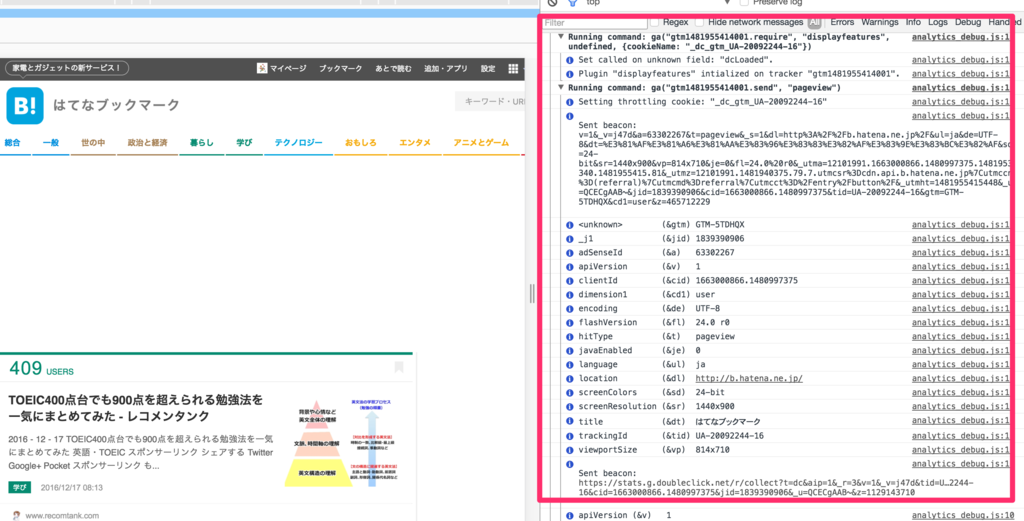The image size is (1024, 521).
Task: Click the clear console icon
Action: pyautogui.click(x=552, y=3)
